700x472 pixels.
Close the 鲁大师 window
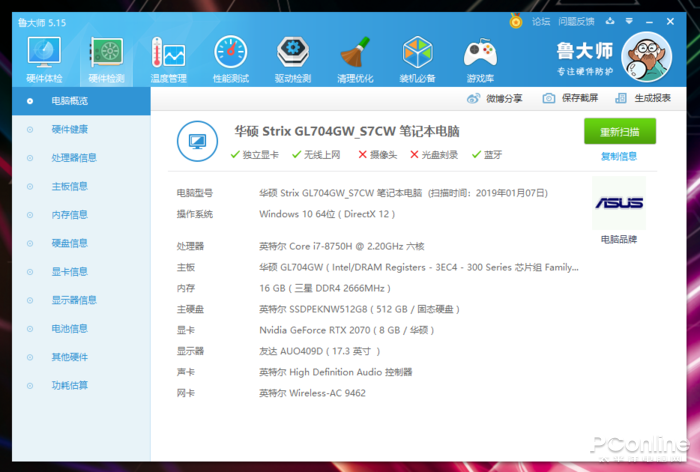[x=670, y=21]
